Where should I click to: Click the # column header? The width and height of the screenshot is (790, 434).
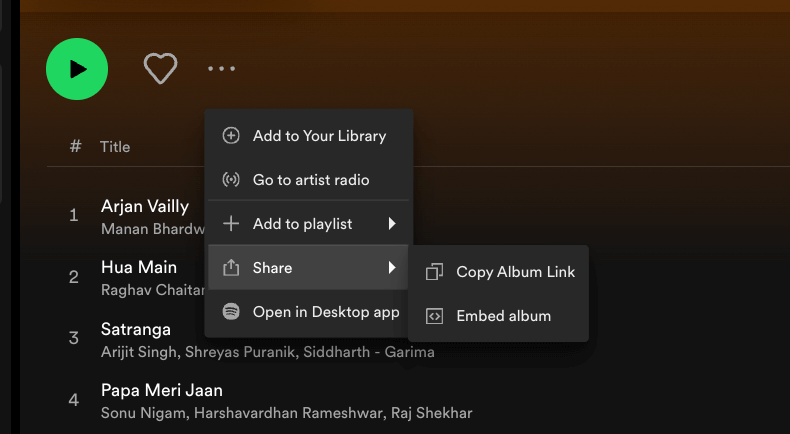click(x=76, y=147)
